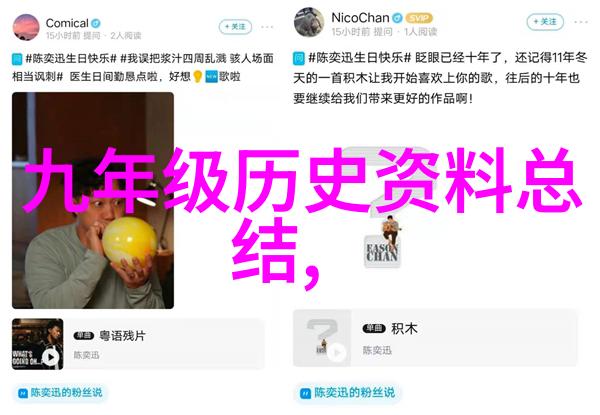600x415 pixels.
Task: Follow Comical with the +关注 button
Action: pos(235,27)
